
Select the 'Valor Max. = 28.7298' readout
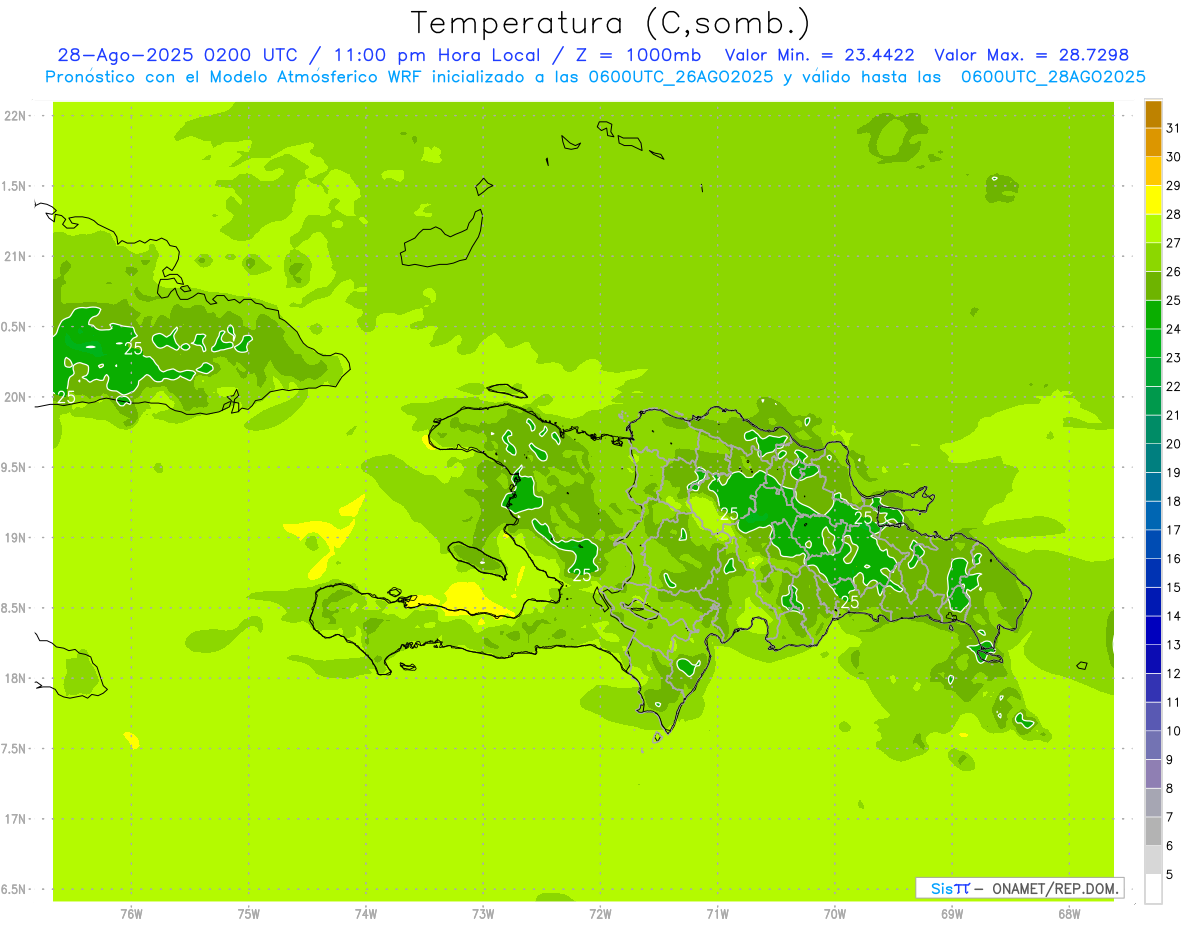click(1031, 56)
